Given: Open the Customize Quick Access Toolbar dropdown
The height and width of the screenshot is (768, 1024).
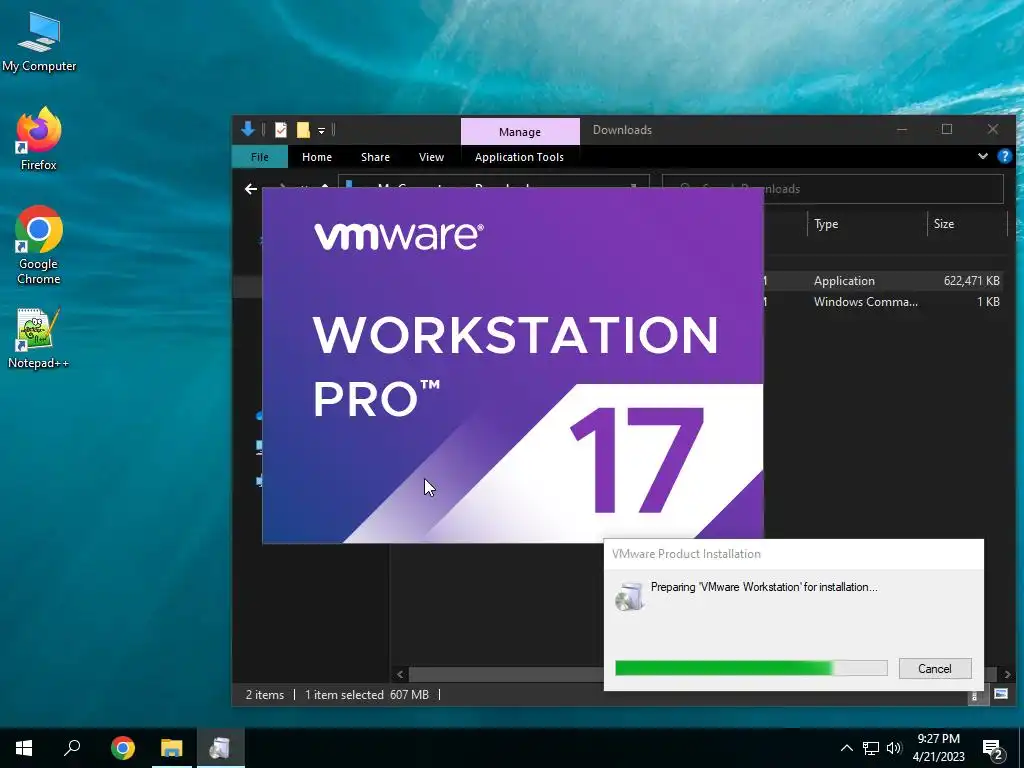Looking at the screenshot, I should [x=321, y=131].
